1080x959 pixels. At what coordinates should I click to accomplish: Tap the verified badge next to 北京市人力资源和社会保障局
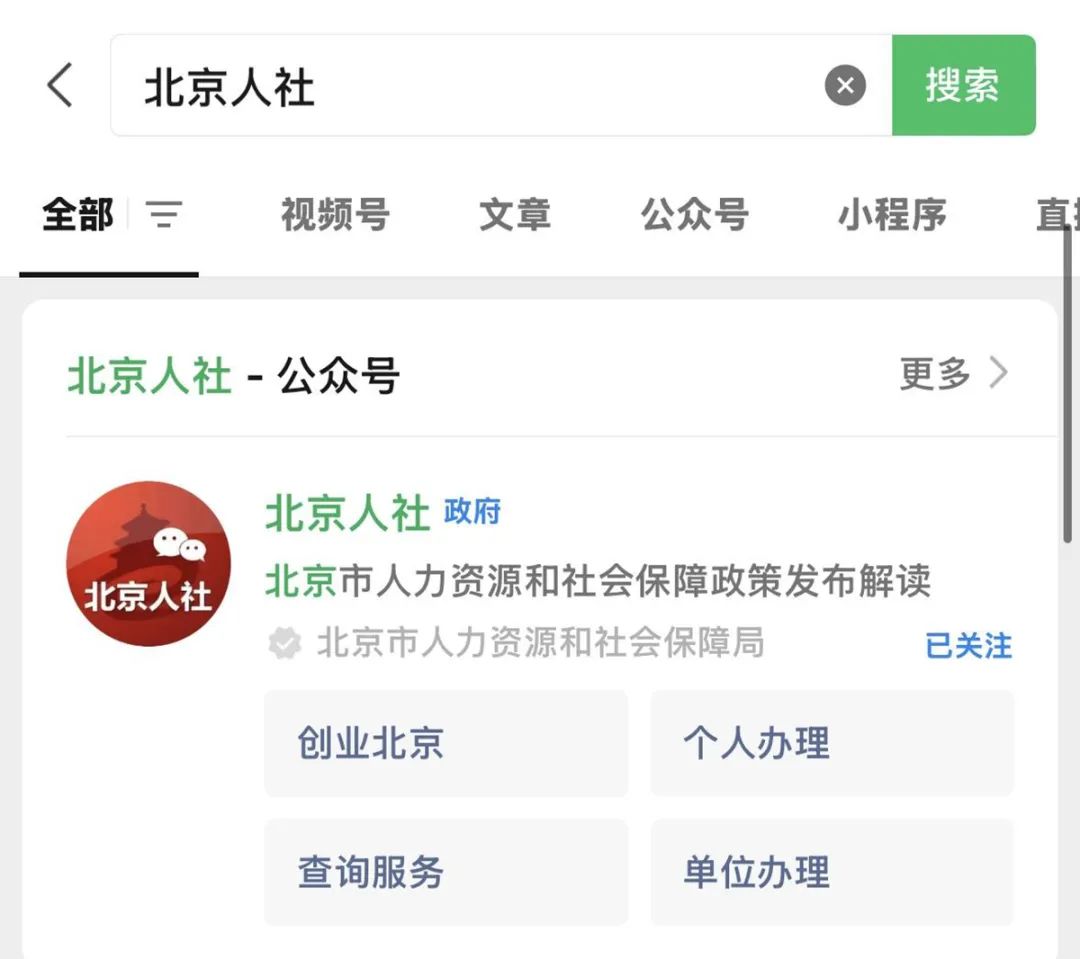pyautogui.click(x=285, y=644)
